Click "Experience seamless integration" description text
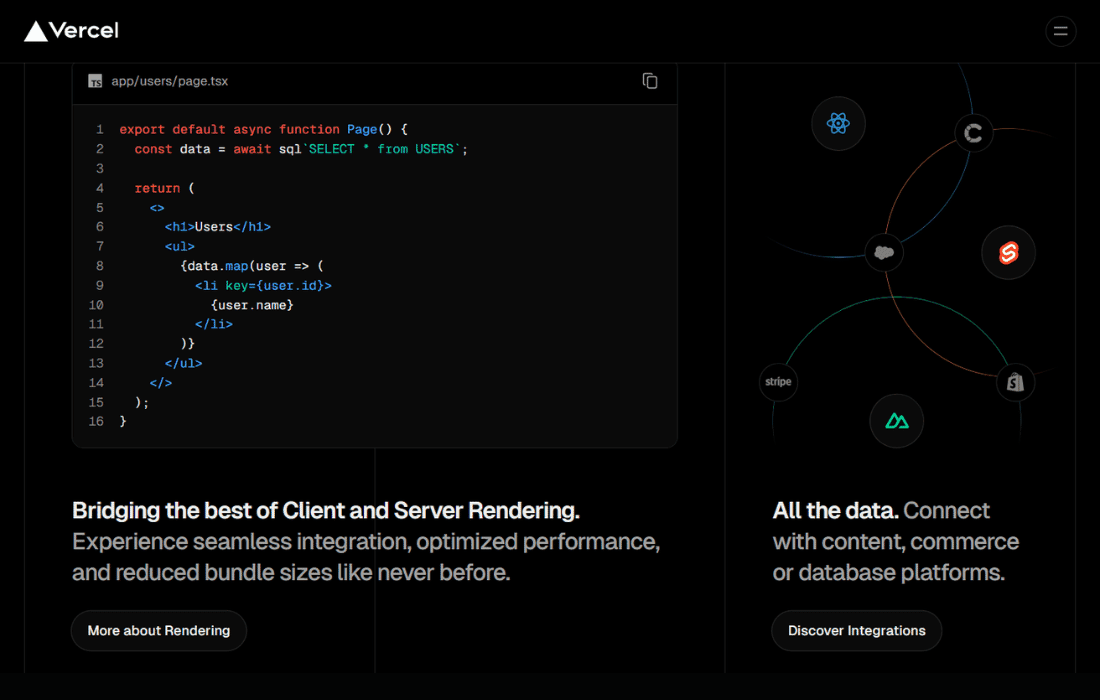This screenshot has height=700, width=1100. (x=366, y=557)
